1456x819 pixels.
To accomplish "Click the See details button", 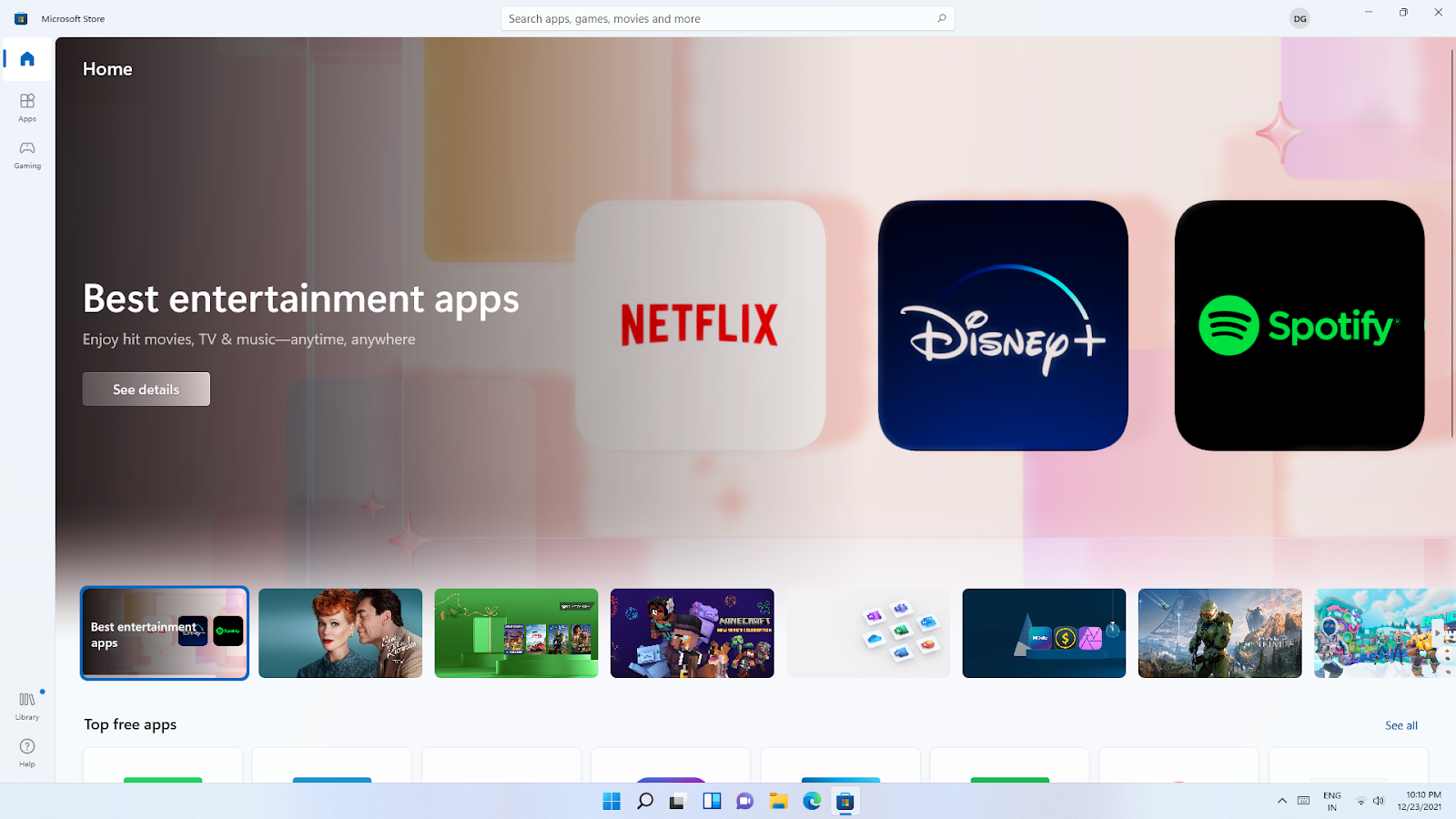I will [147, 389].
